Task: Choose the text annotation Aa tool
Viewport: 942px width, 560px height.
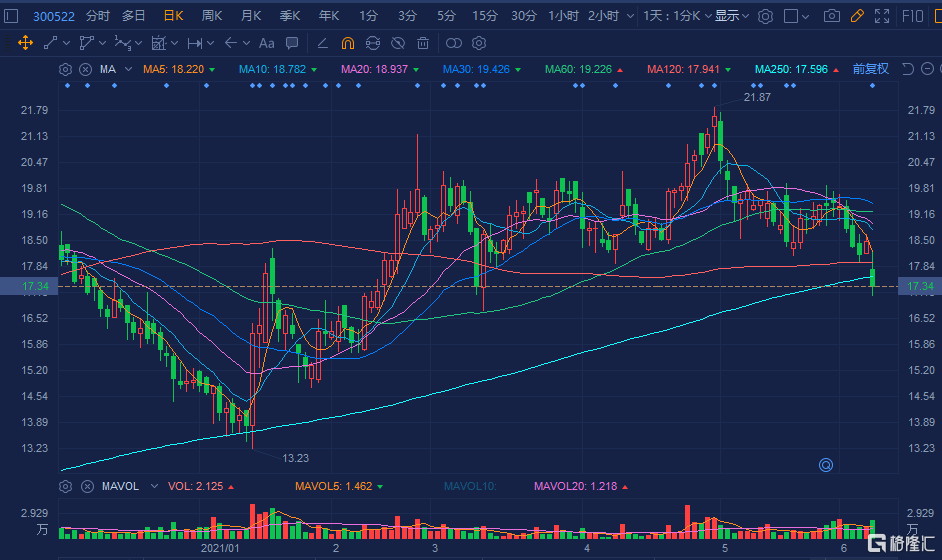Action: [x=266, y=43]
